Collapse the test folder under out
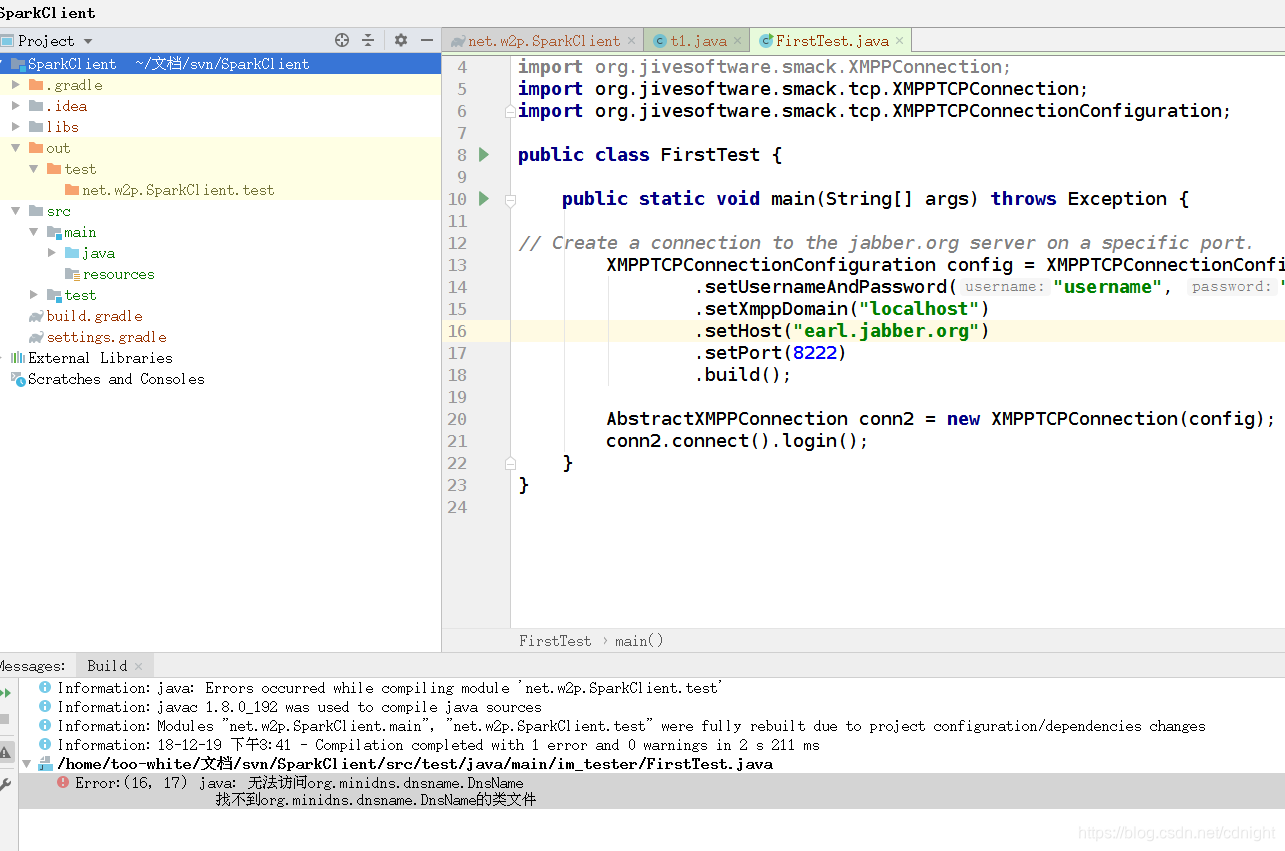The image size is (1285, 851). (x=34, y=169)
